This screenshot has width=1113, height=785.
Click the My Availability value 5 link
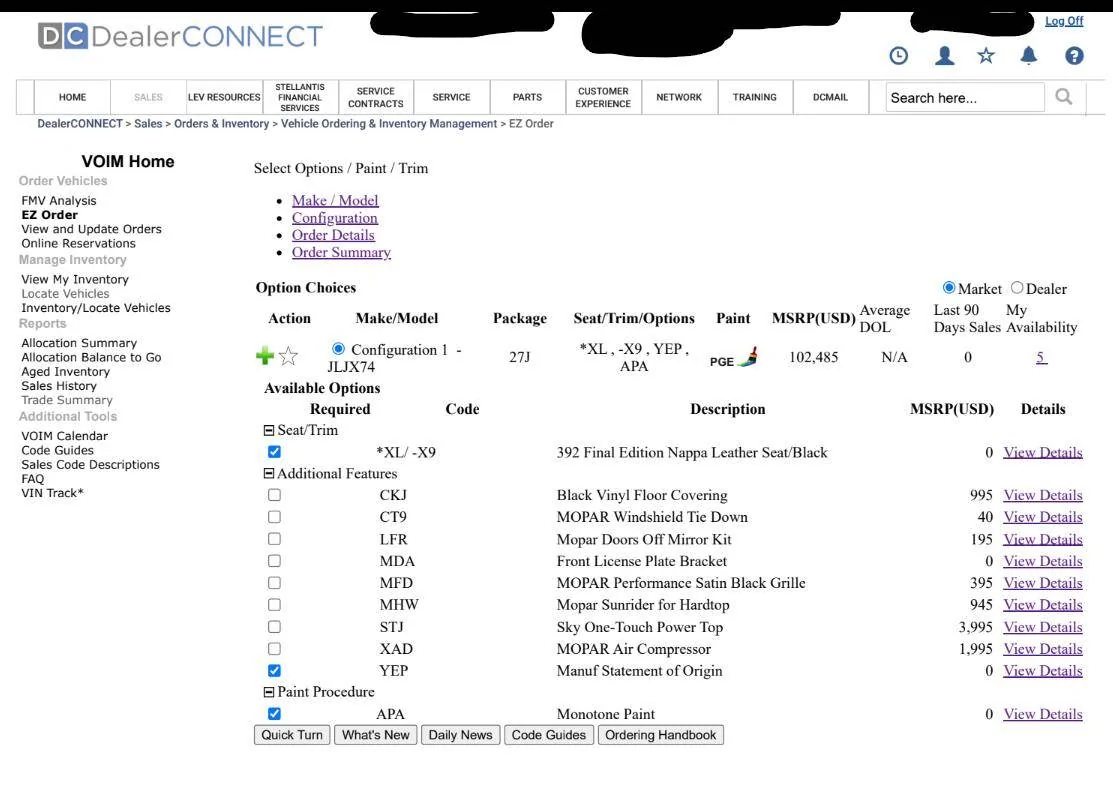(x=1041, y=357)
